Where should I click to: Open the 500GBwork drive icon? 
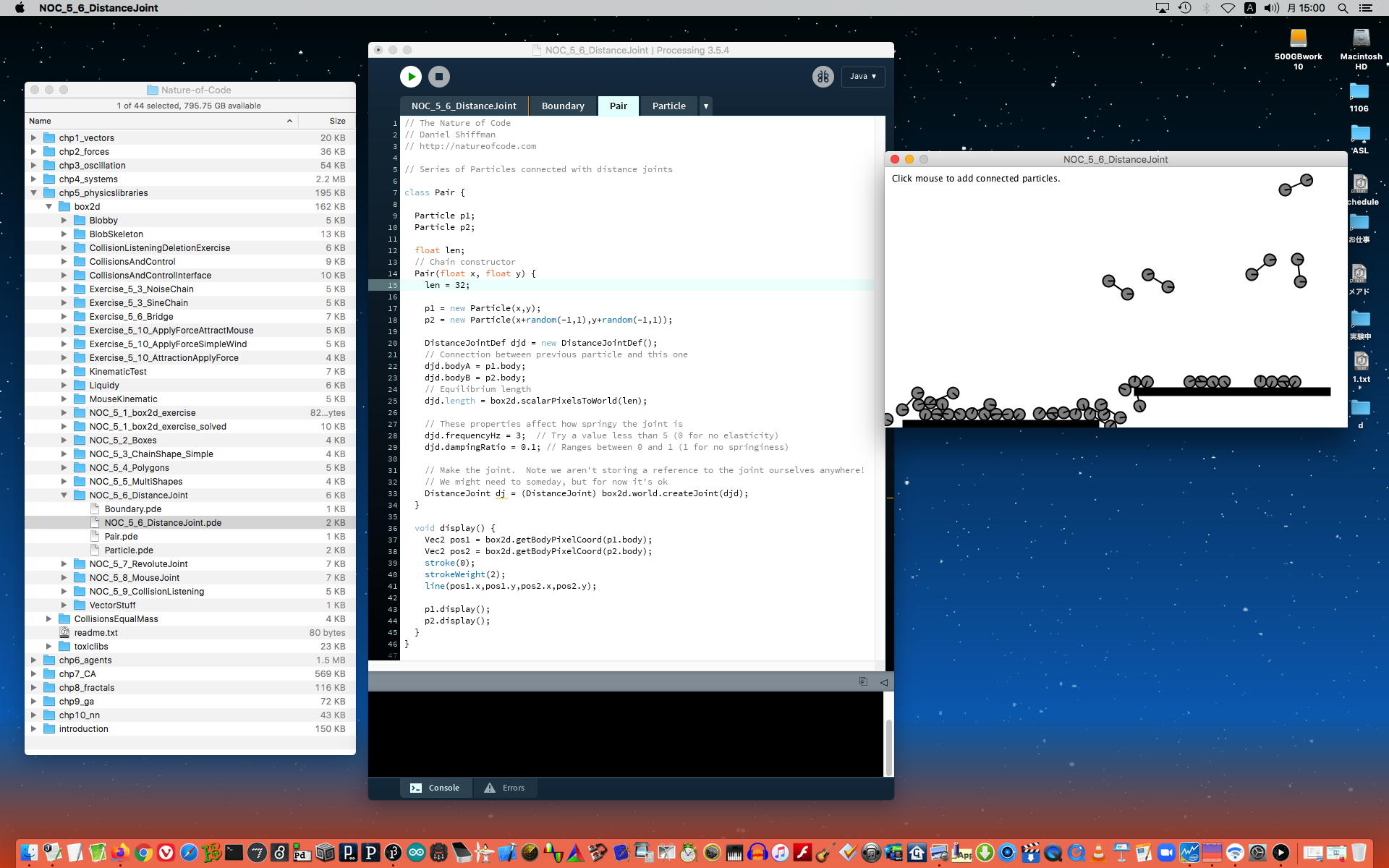[x=1298, y=38]
